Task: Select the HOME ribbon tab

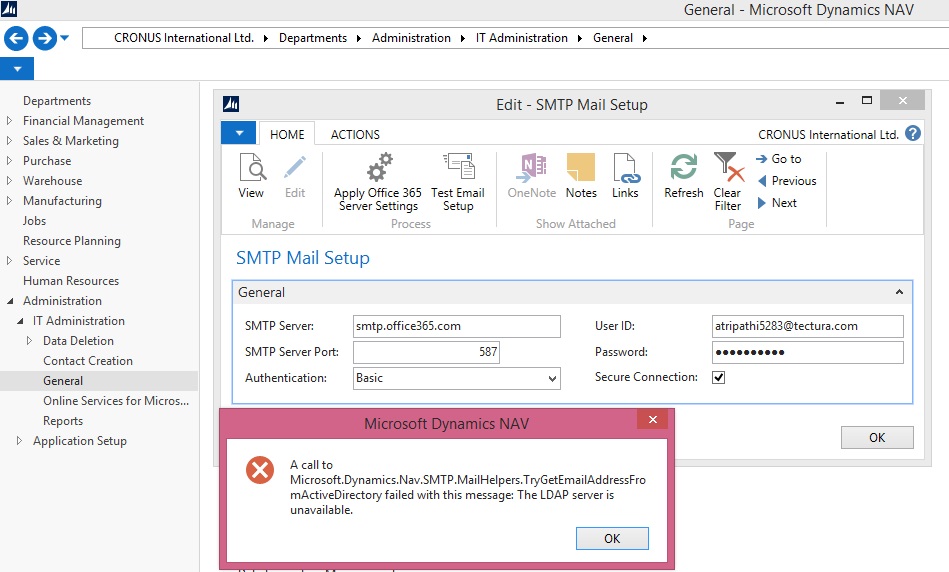Action: 287,134
